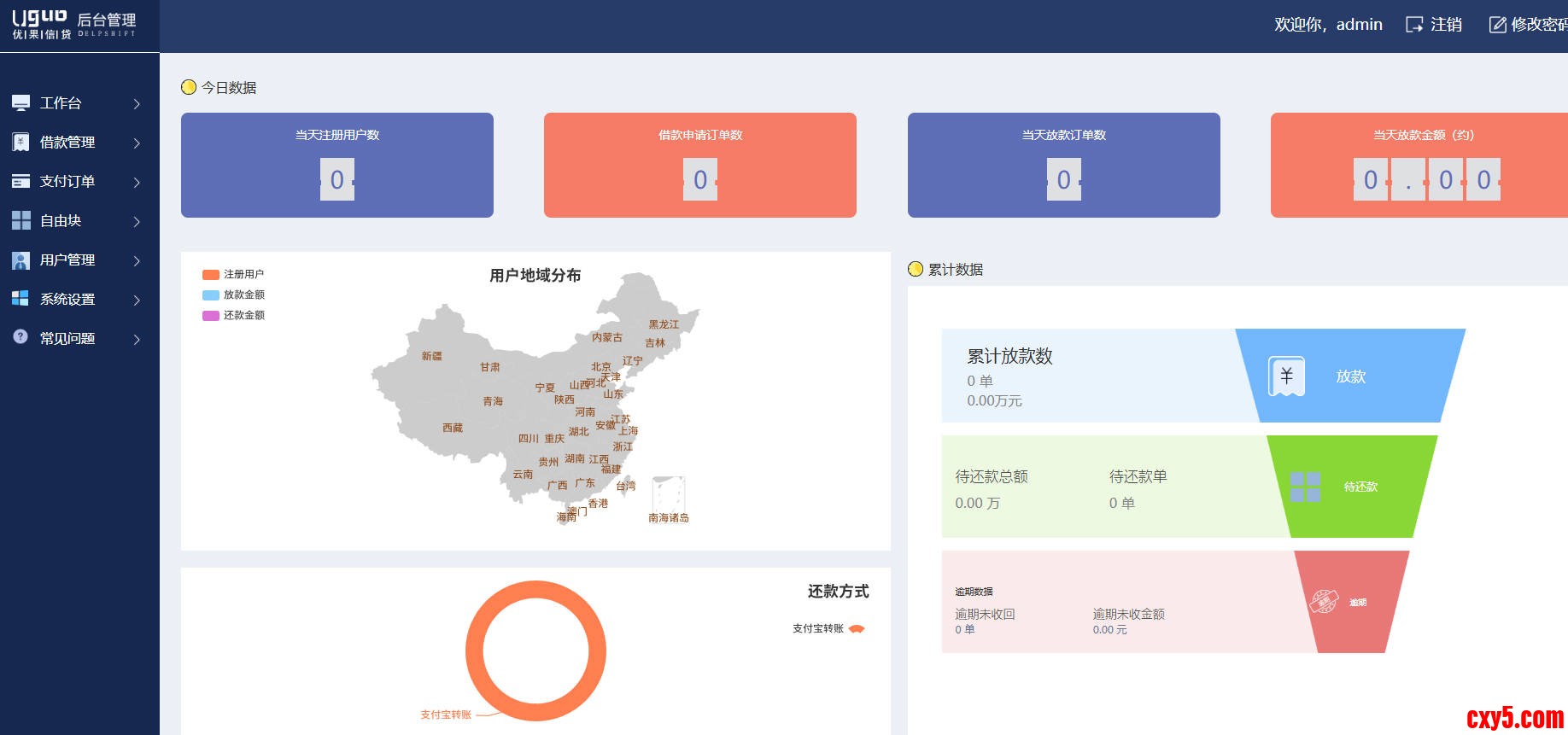Click the 借款管理 receipt icon

pyautogui.click(x=20, y=143)
